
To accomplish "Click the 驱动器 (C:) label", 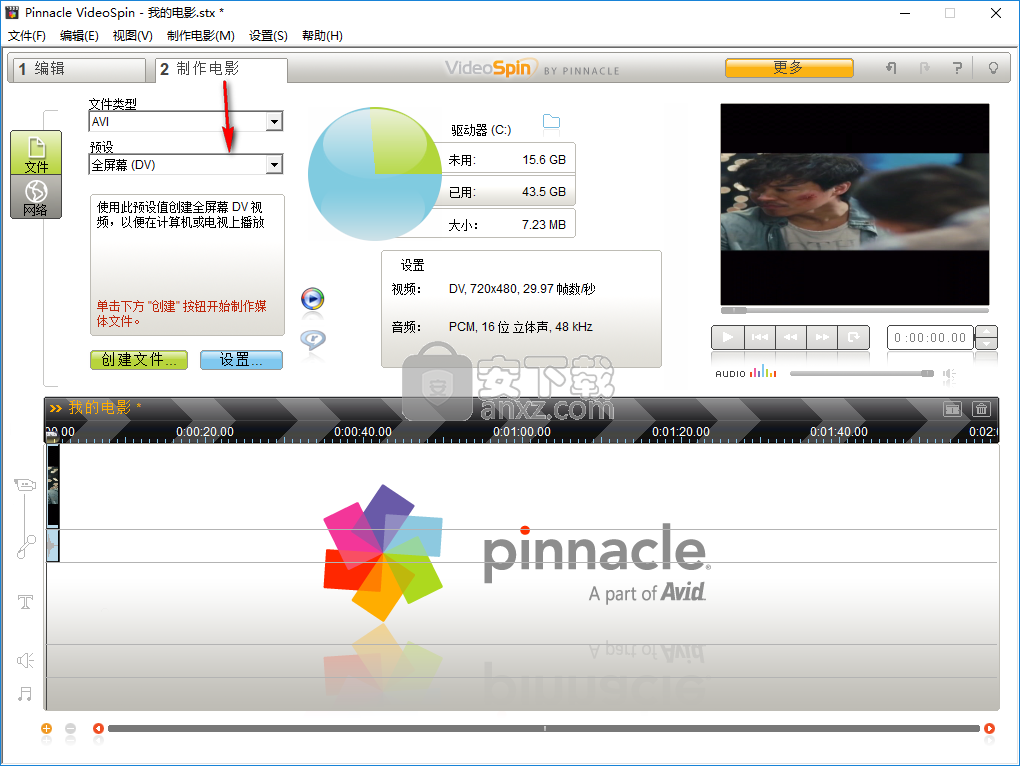I will pos(481,130).
